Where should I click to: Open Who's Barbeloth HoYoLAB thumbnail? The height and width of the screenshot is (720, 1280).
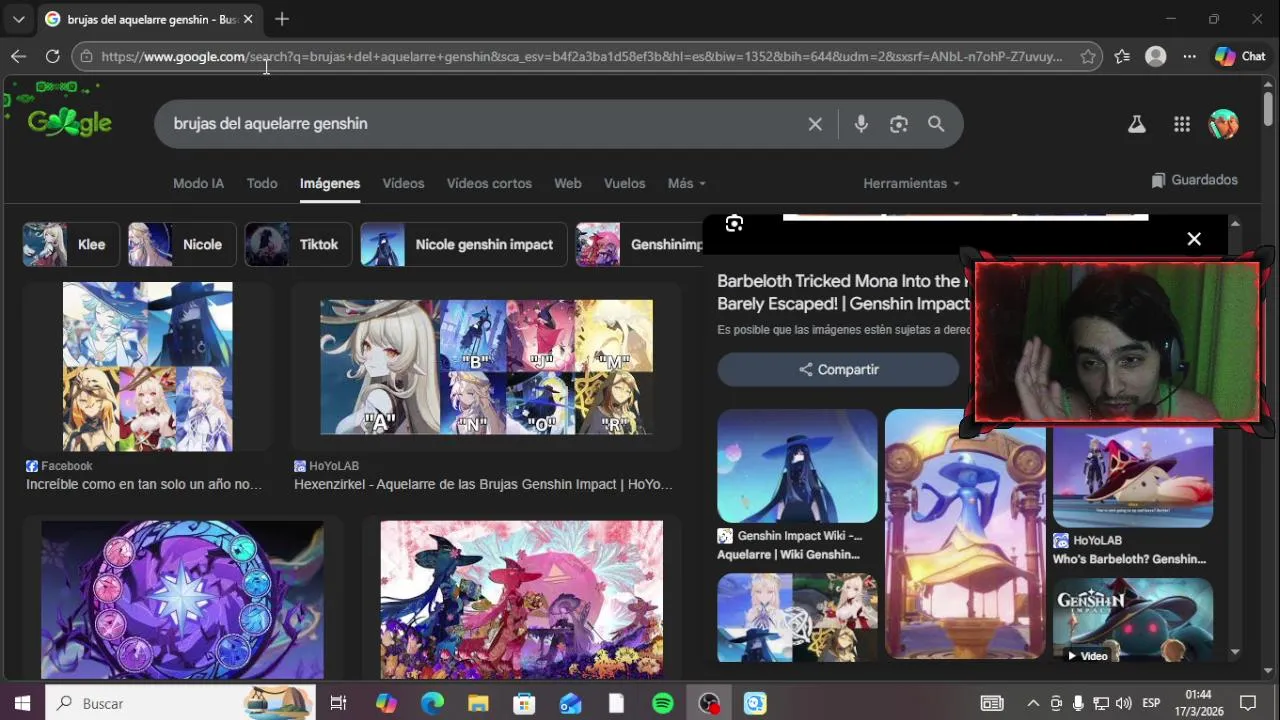[1133, 478]
